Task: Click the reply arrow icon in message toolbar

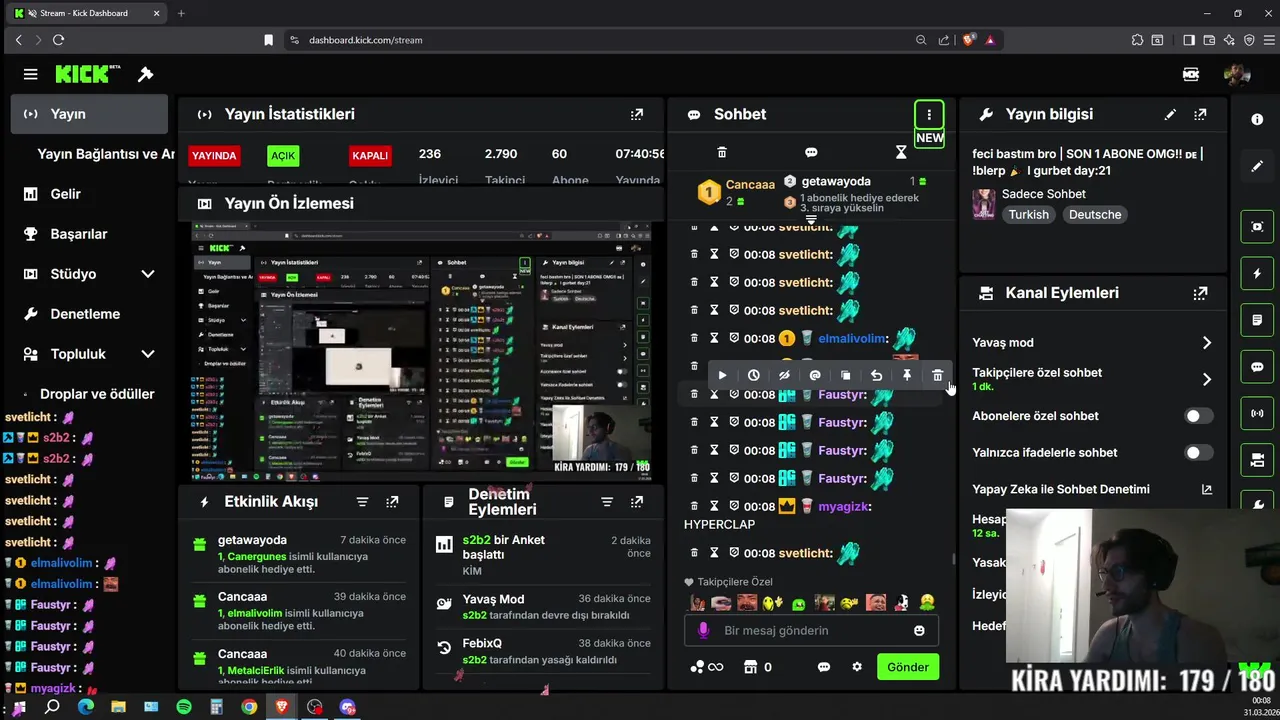Action: [x=876, y=375]
